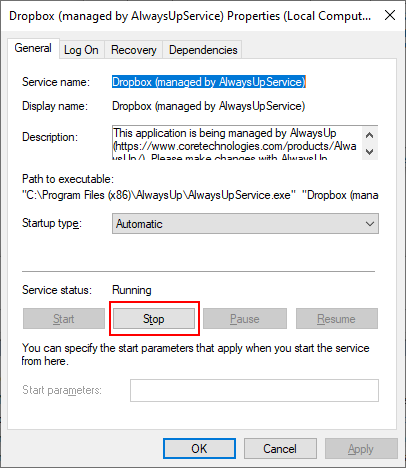This screenshot has height=468, width=406.
Task: Click the greyed-out Start button
Action: coord(64,319)
